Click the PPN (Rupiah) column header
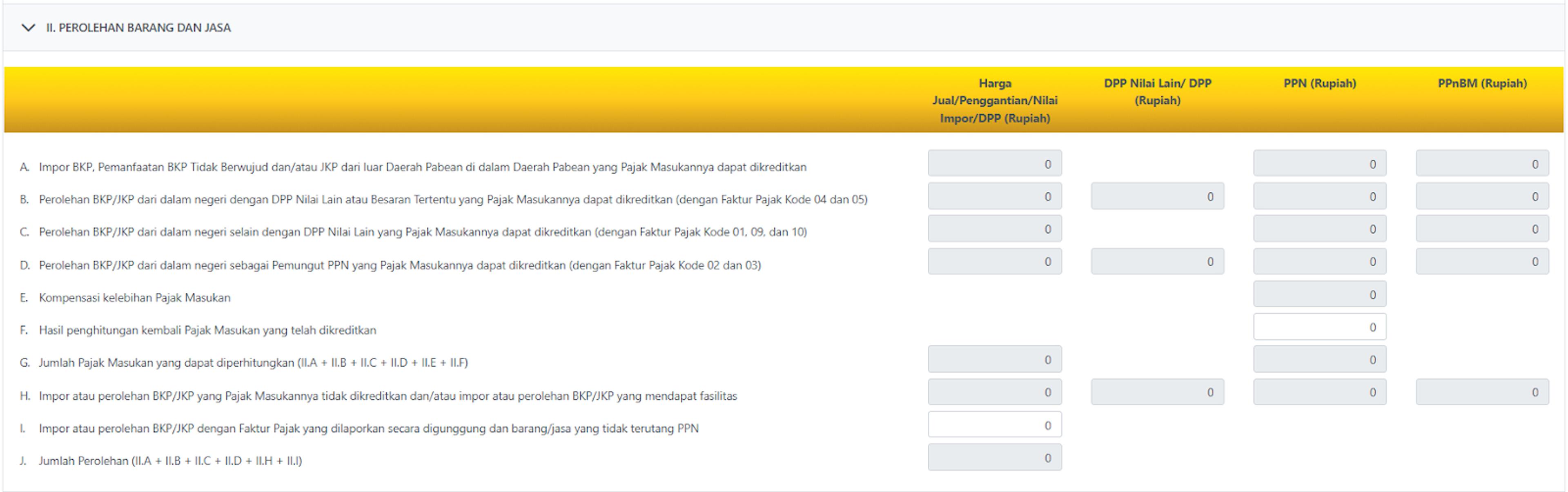The height and width of the screenshot is (492, 1568). click(1320, 83)
